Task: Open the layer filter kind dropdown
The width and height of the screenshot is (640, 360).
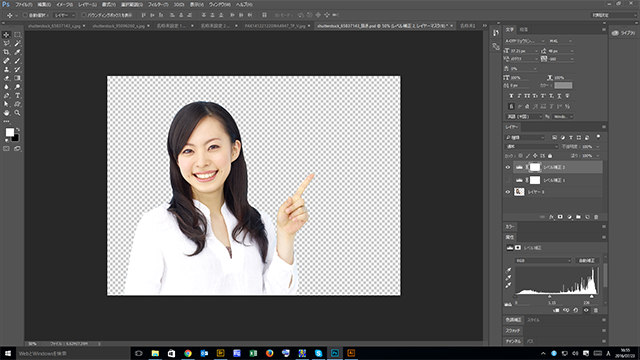Action: pos(525,138)
